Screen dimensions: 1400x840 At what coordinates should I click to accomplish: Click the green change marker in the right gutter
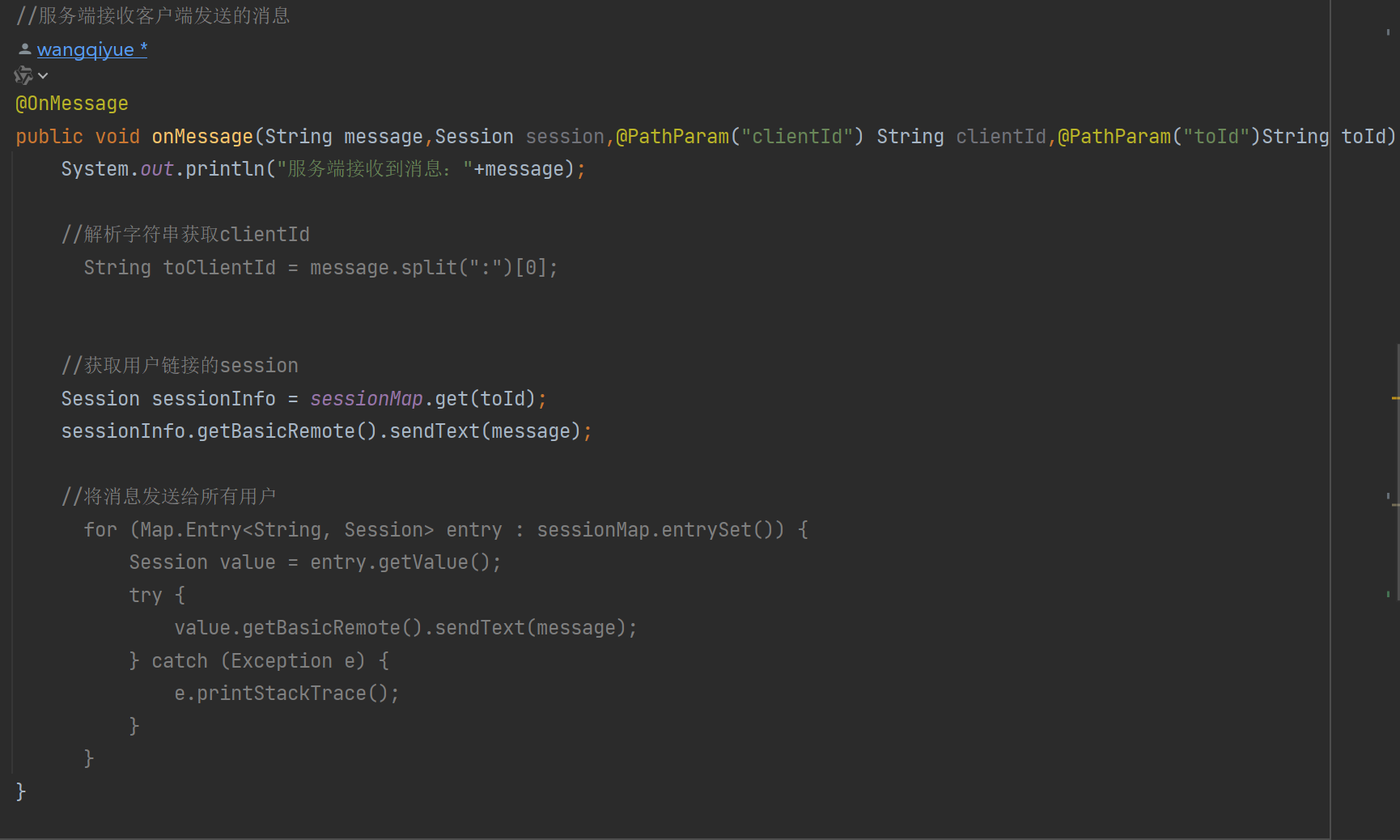tap(1388, 594)
